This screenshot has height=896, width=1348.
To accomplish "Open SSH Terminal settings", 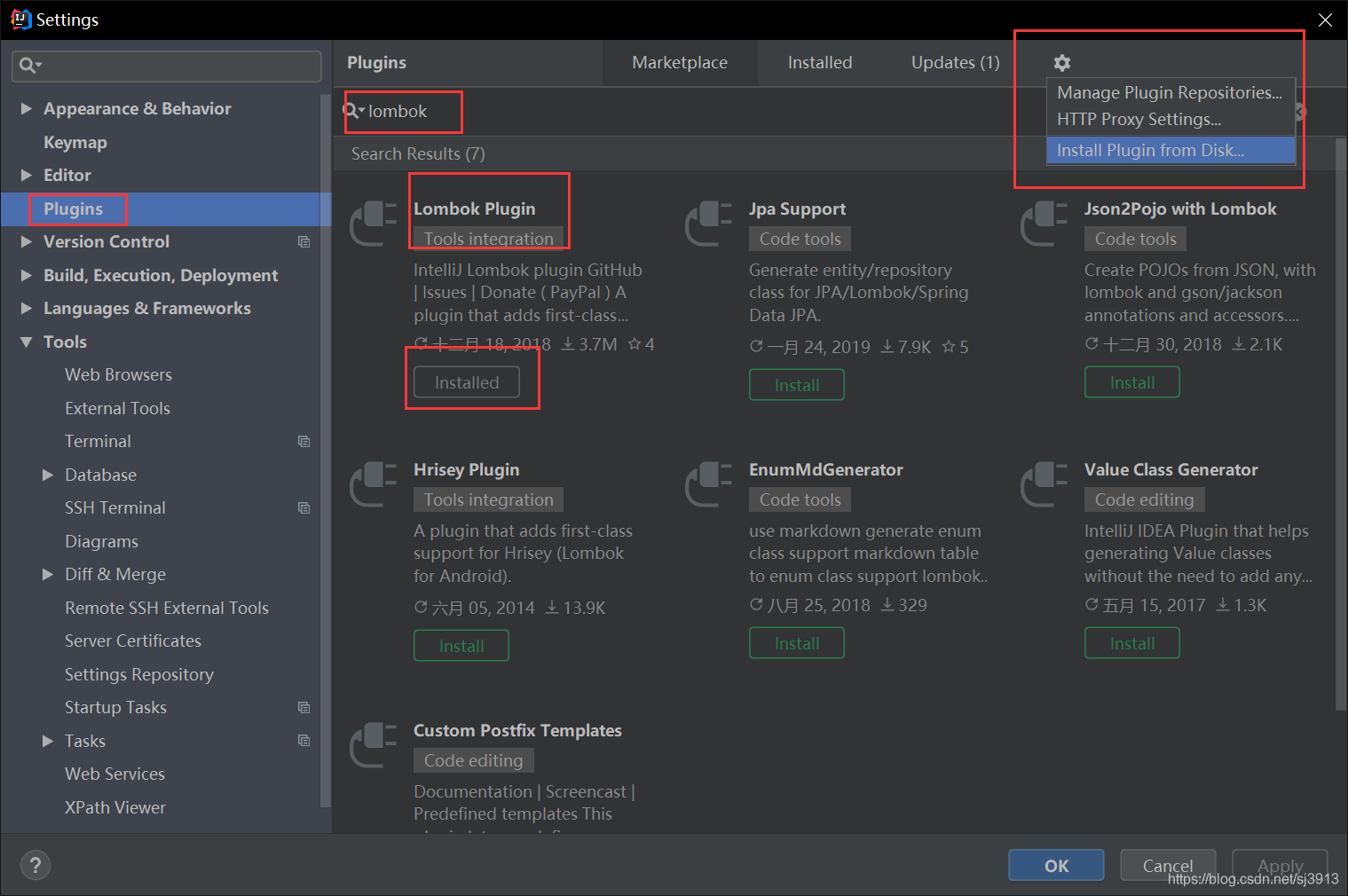I will tap(115, 507).
